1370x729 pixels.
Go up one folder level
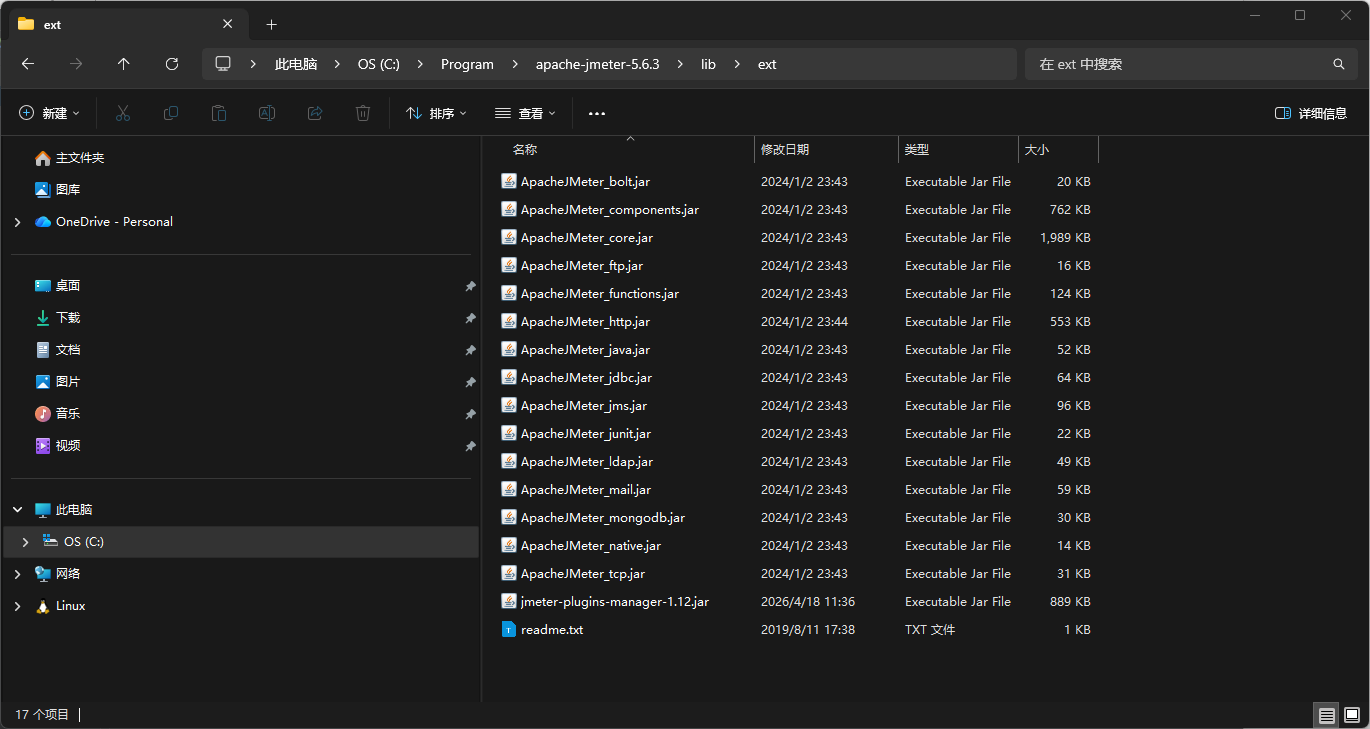124,64
